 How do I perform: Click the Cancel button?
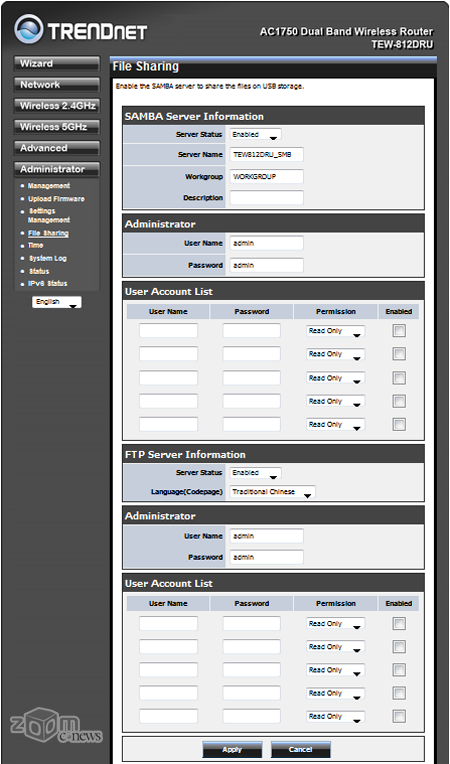[300, 749]
